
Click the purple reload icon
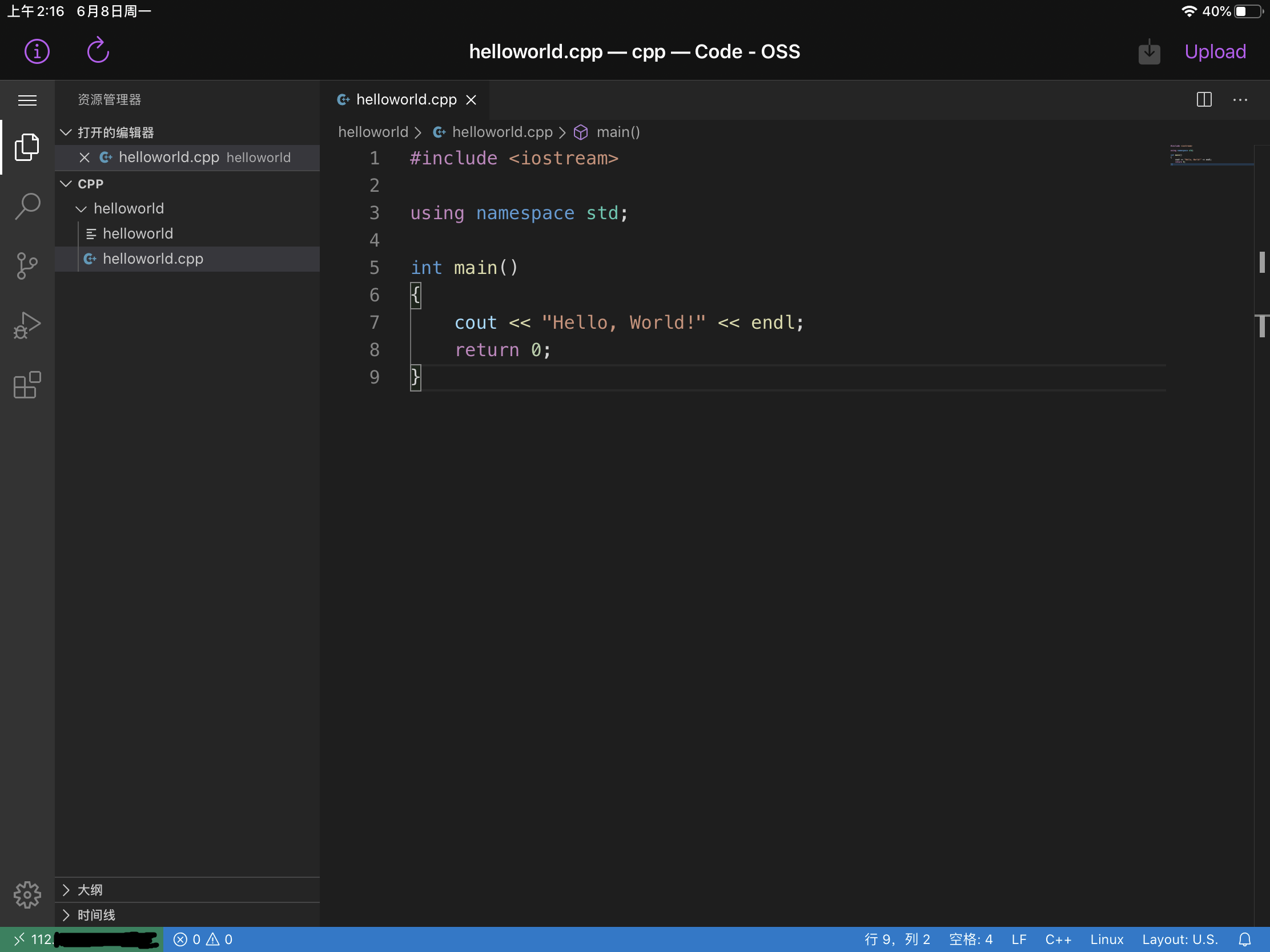[x=98, y=51]
